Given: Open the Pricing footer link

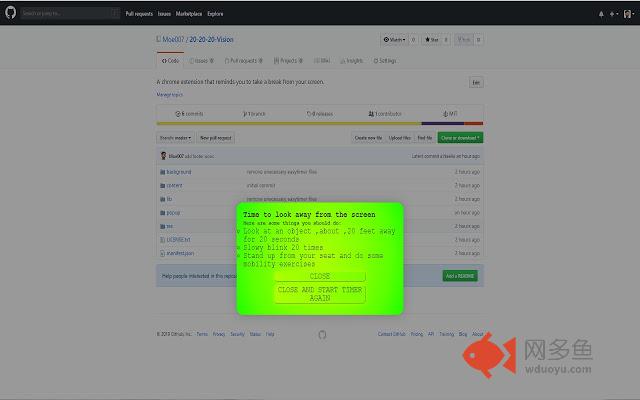Looking at the screenshot, I should point(416,334).
